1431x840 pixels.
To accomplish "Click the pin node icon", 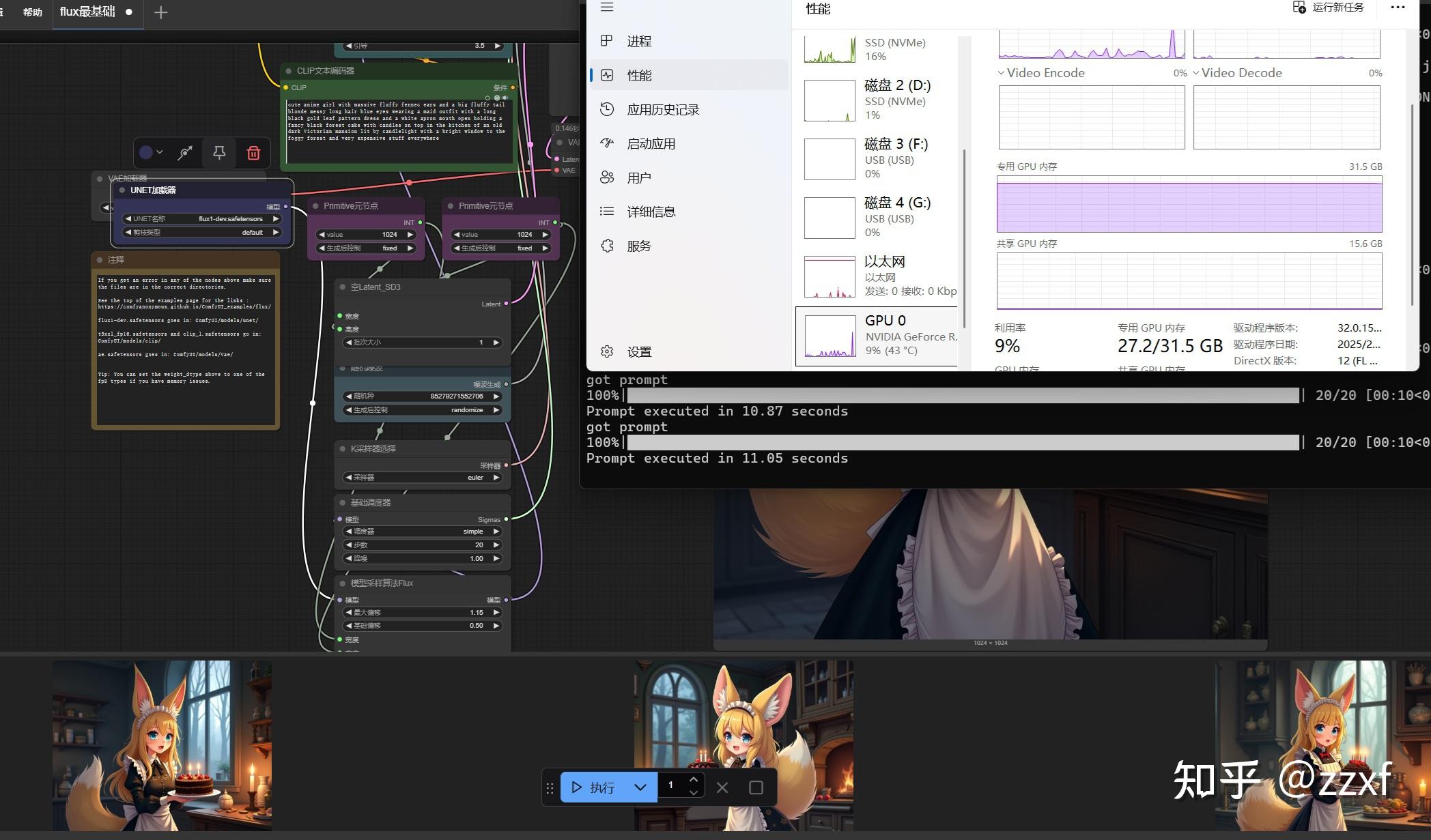I will tap(219, 153).
